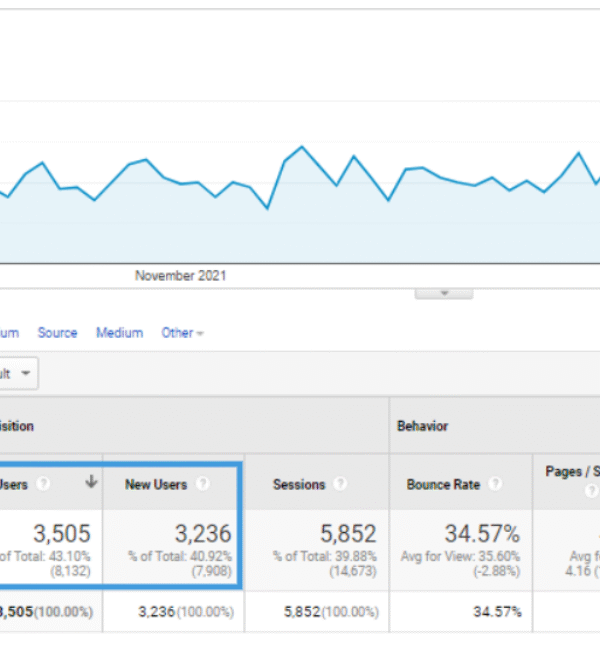The image size is (600, 650).
Task: Click the help icon under Pages / Session
Action: click(x=591, y=490)
